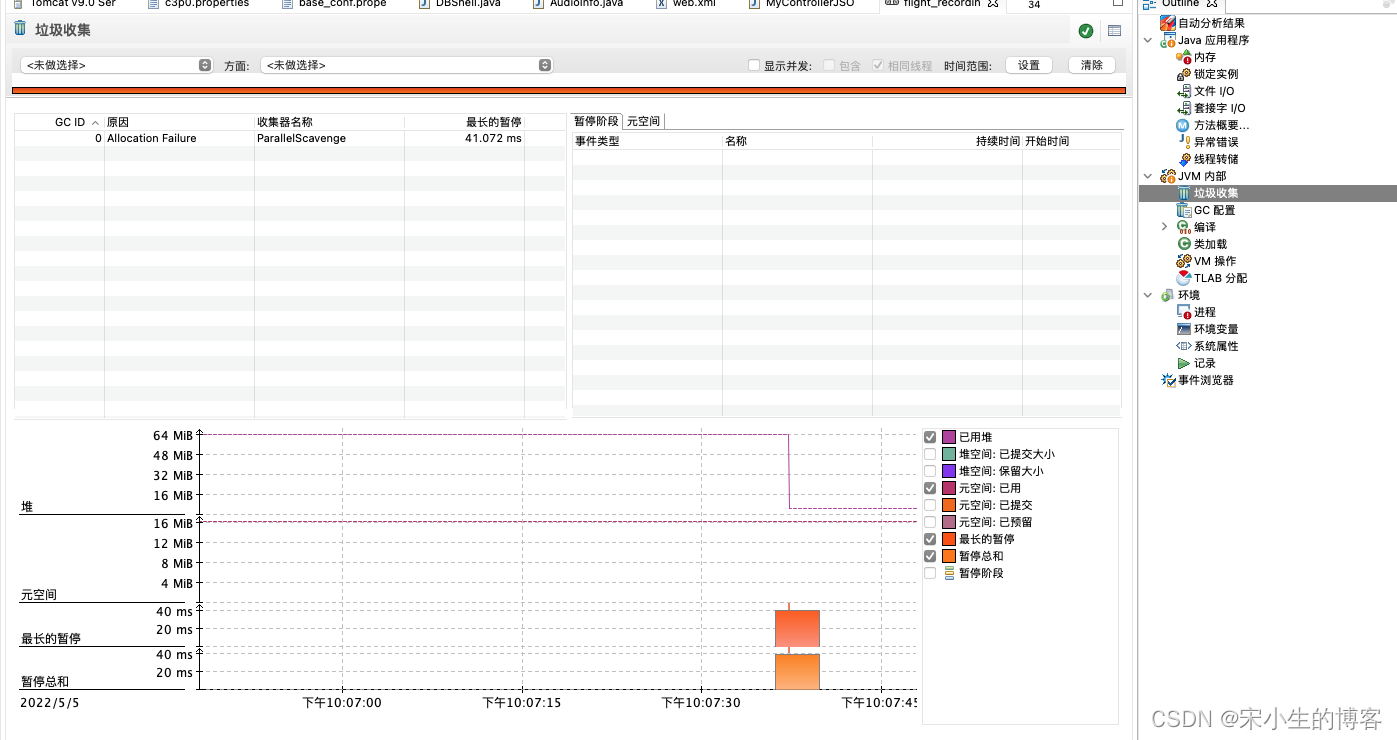Open the 内存 page icon
1397x740 pixels.
click(x=1184, y=57)
